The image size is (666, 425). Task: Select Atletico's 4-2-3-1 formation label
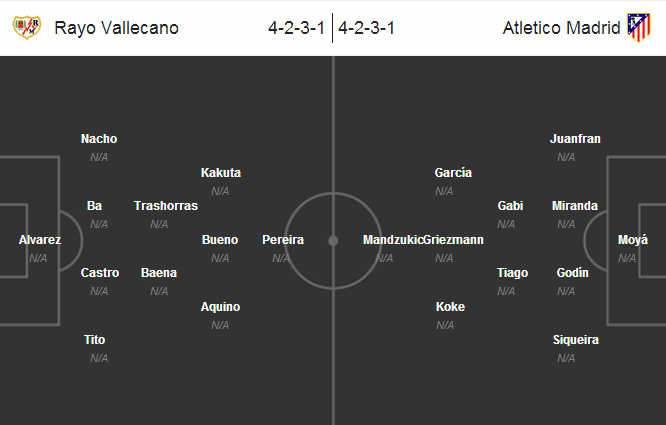(x=367, y=28)
